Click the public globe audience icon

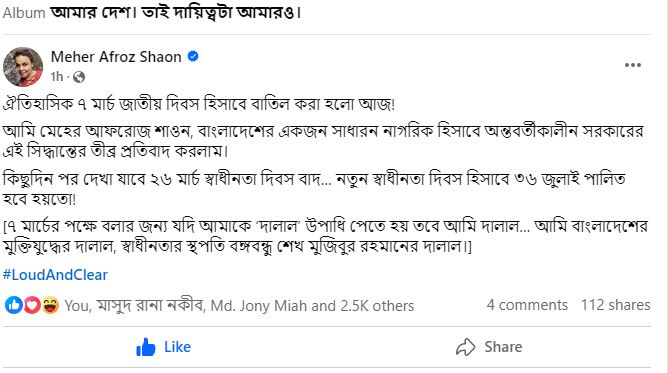(79, 77)
